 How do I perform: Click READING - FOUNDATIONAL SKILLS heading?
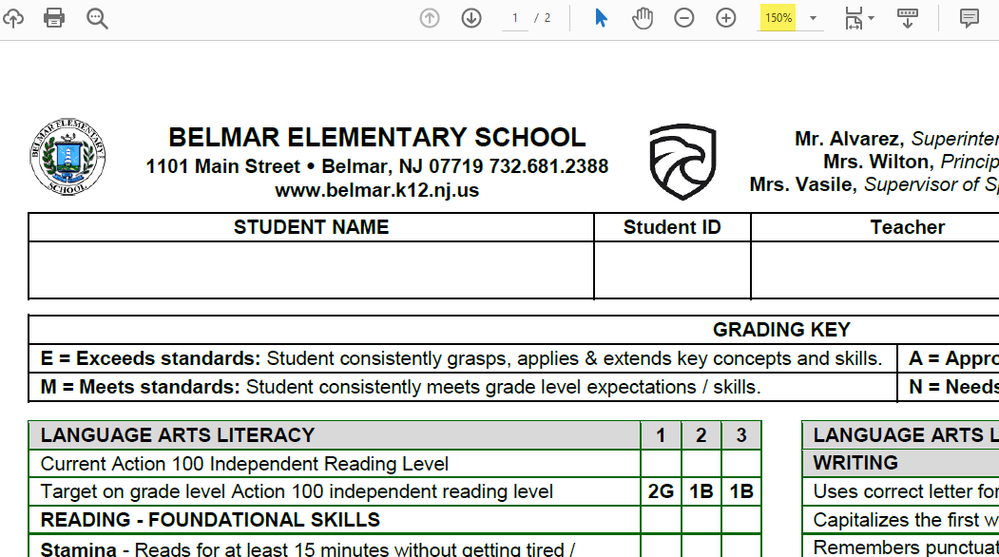coord(210,520)
